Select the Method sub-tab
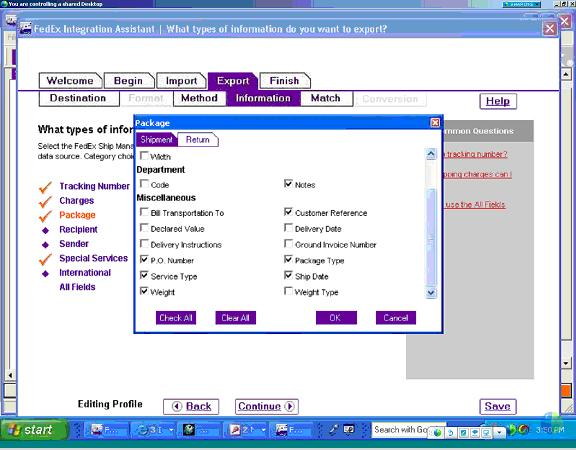The height and width of the screenshot is (450, 576). click(199, 98)
